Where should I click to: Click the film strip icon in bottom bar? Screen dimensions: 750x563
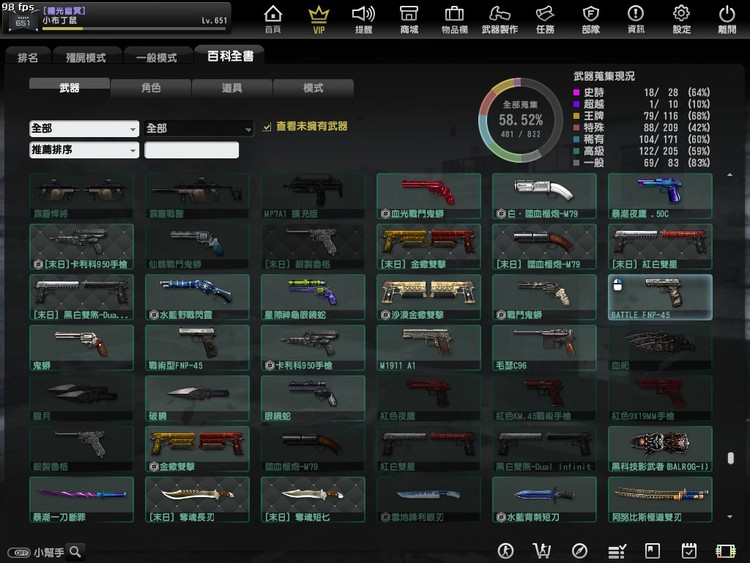[x=726, y=551]
